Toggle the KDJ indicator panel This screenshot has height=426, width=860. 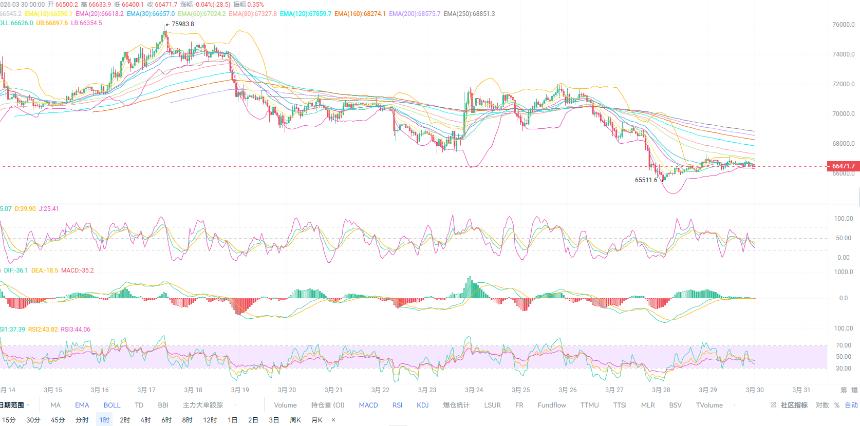tap(422, 405)
